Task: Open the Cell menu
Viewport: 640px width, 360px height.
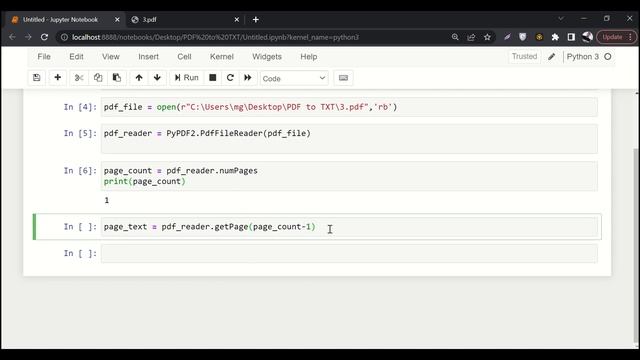Action: tap(184, 57)
